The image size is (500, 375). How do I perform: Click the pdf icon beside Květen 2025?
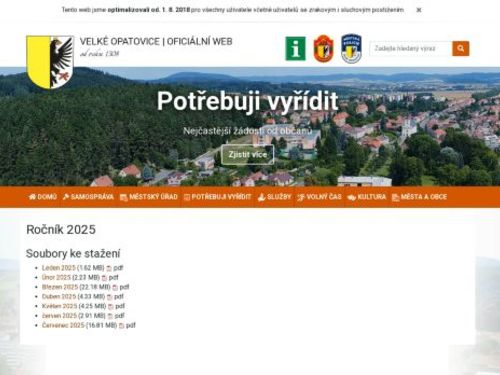click(x=111, y=306)
